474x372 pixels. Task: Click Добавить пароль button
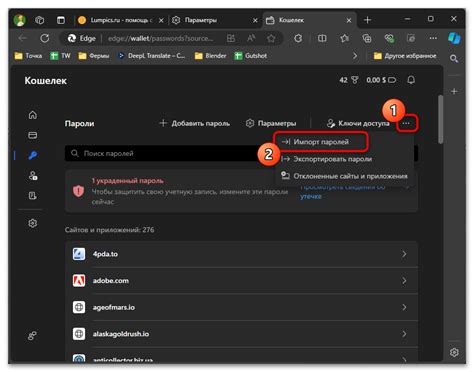point(195,123)
